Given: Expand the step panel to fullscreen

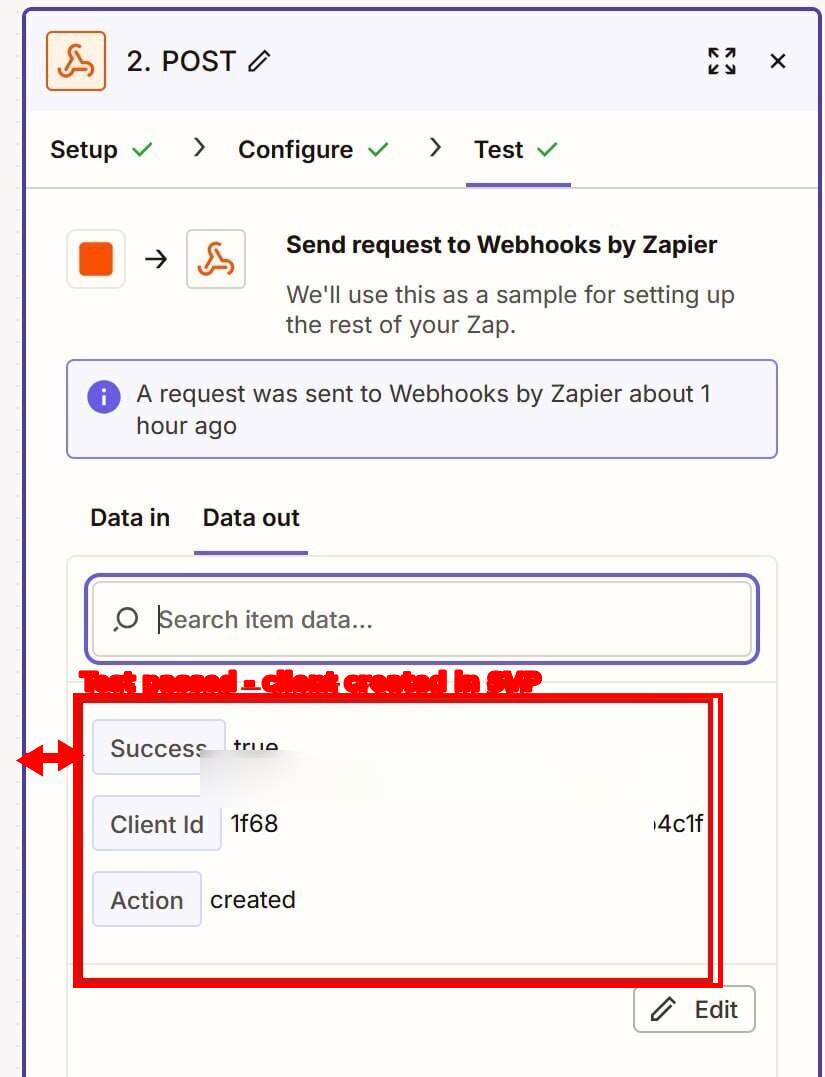Looking at the screenshot, I should click(x=722, y=61).
